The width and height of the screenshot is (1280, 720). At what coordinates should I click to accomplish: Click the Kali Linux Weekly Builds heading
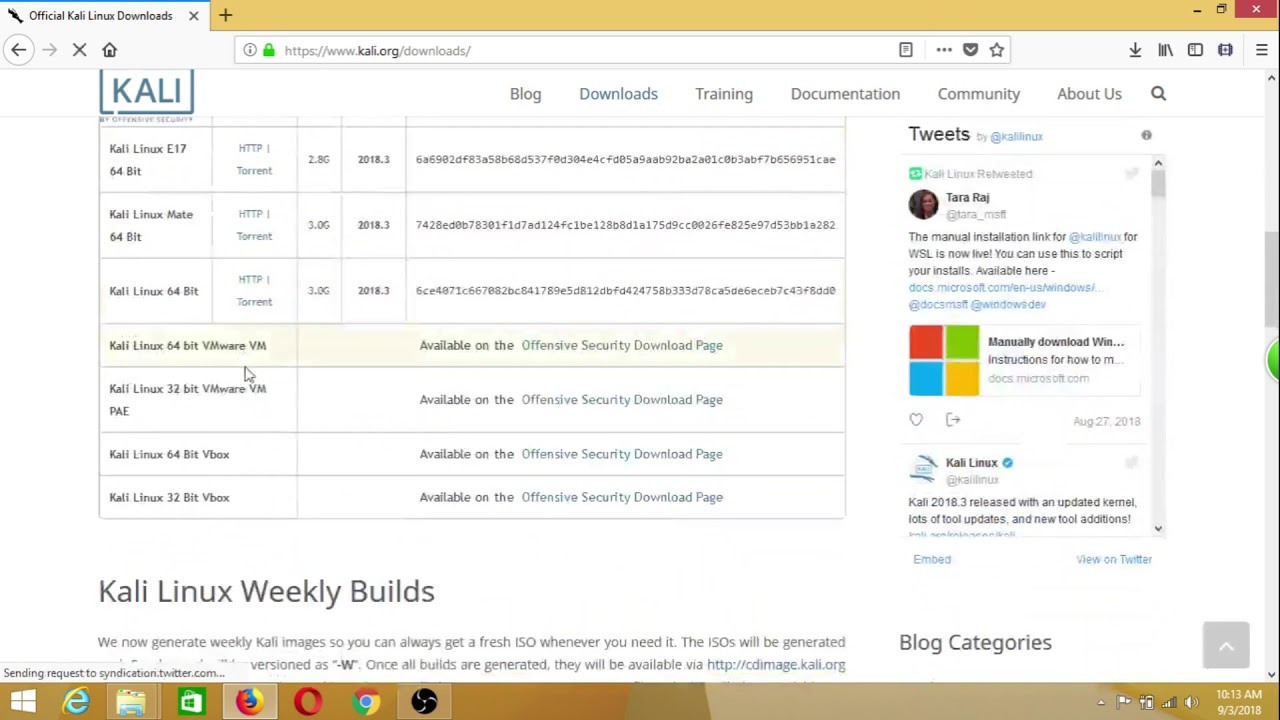click(266, 591)
